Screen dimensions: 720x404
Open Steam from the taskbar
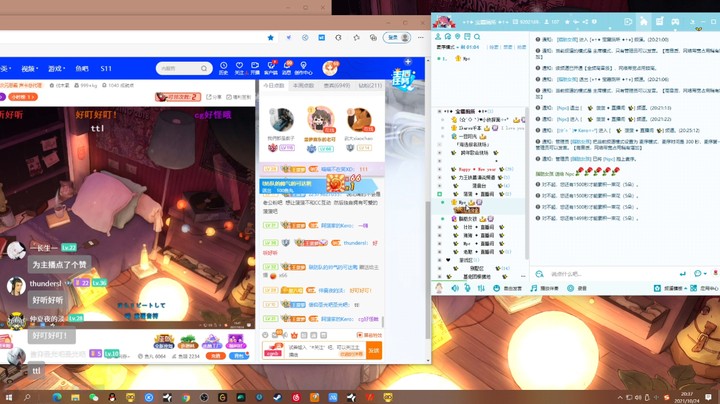pyautogui.click(x=277, y=397)
